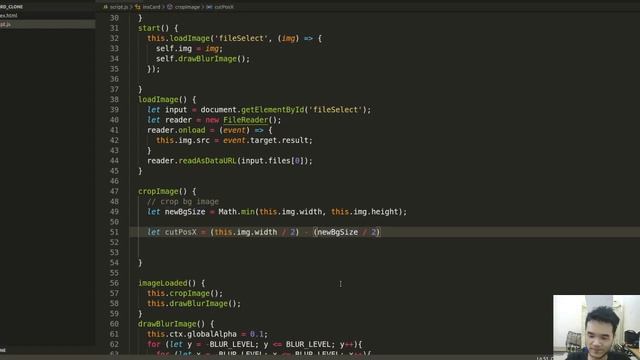Click 'start()' method name on line 31
The width and height of the screenshot is (640, 360).
tap(153, 28)
